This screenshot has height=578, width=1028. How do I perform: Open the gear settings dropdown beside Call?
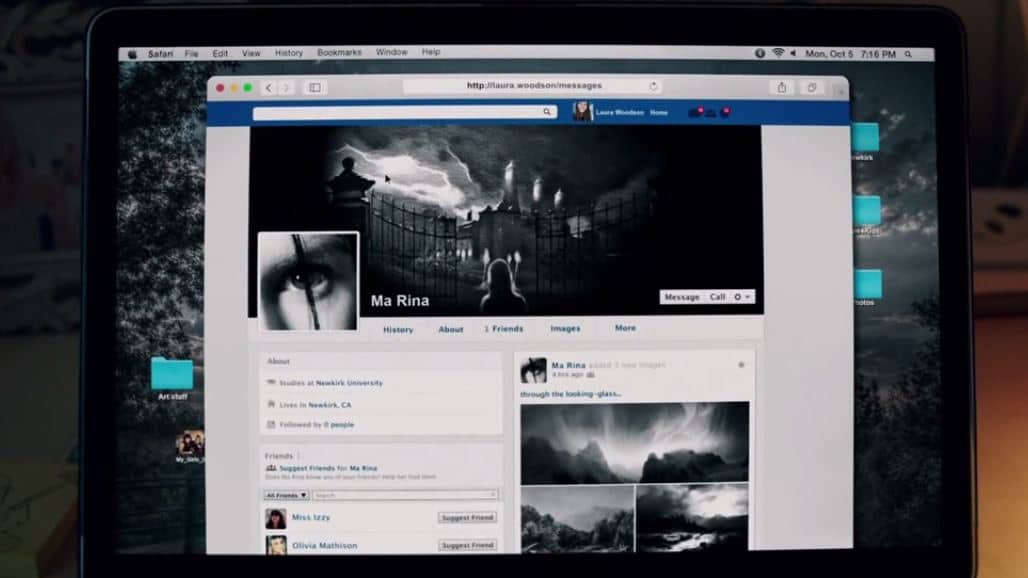pos(741,297)
